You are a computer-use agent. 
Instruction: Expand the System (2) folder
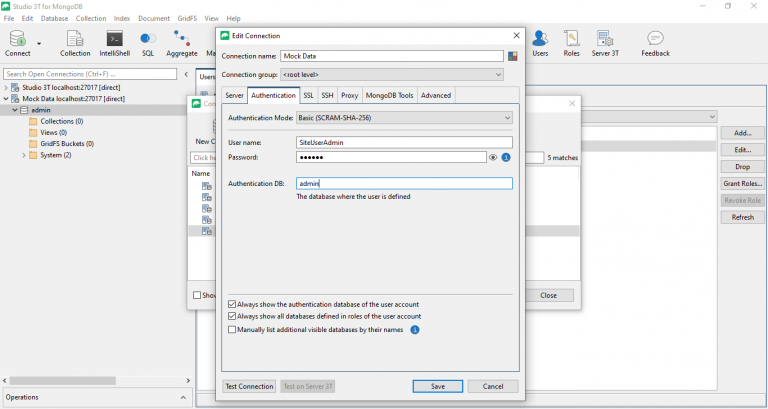tap(24, 155)
